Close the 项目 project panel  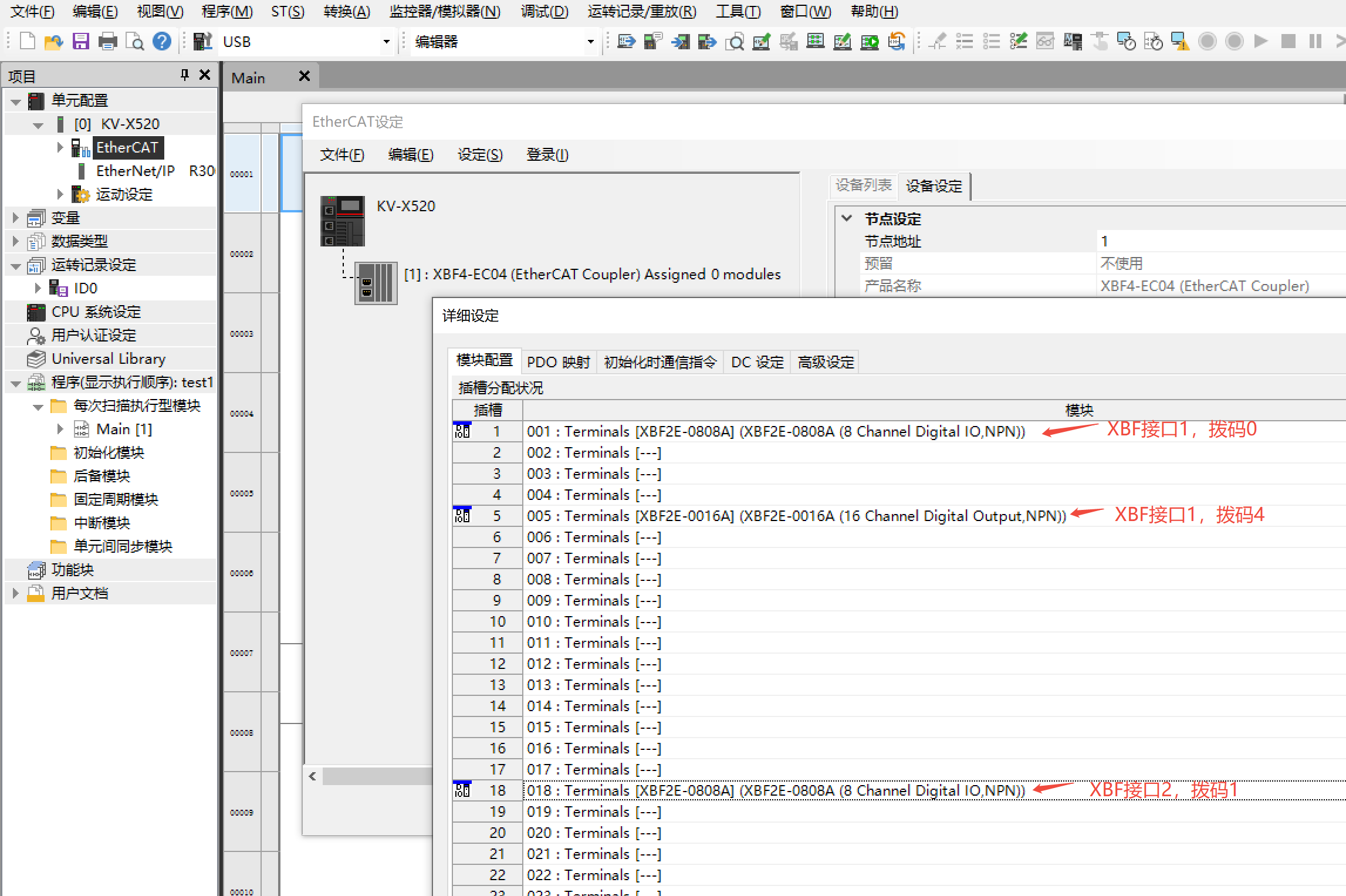click(x=205, y=75)
